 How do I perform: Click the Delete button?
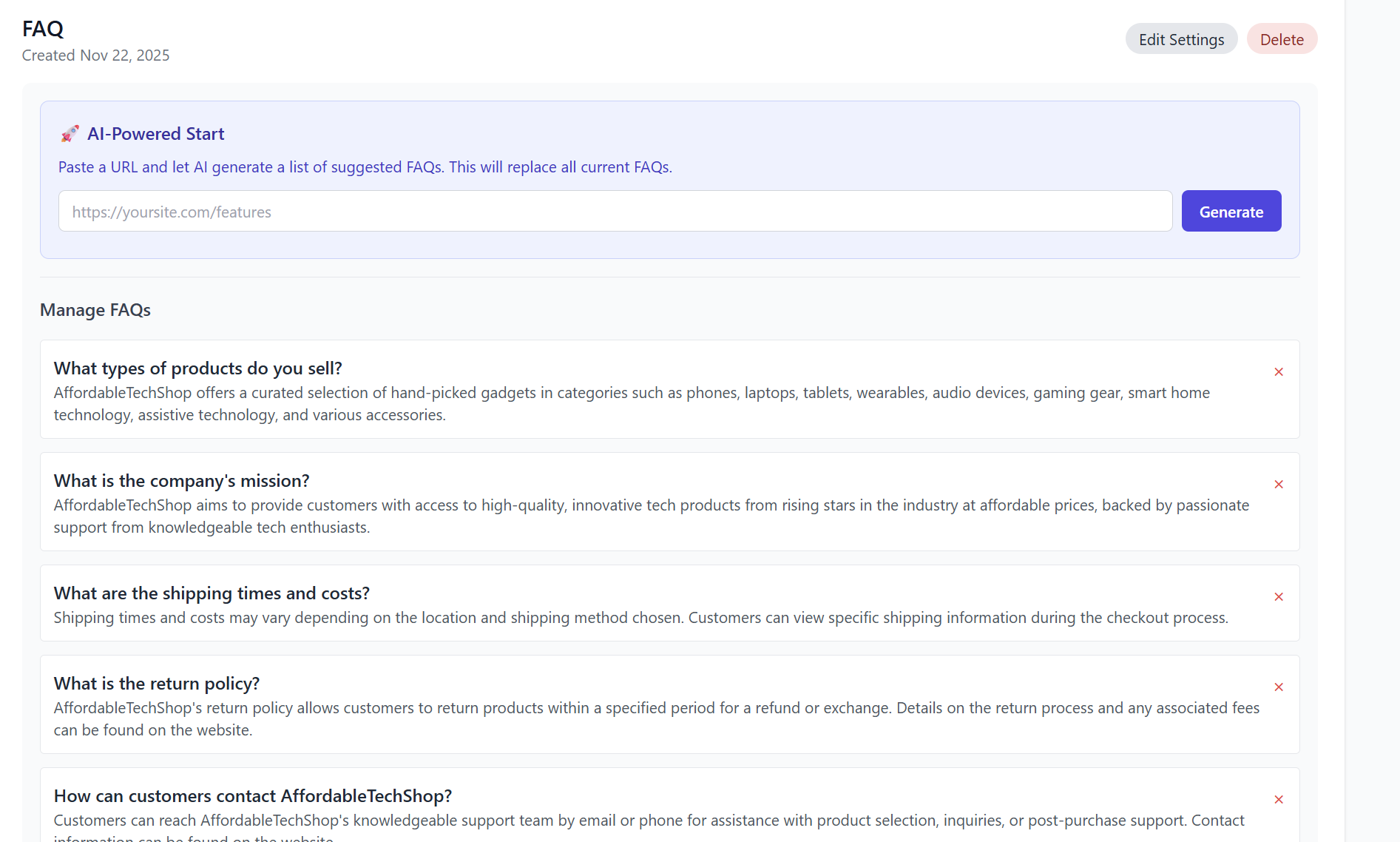click(x=1282, y=38)
